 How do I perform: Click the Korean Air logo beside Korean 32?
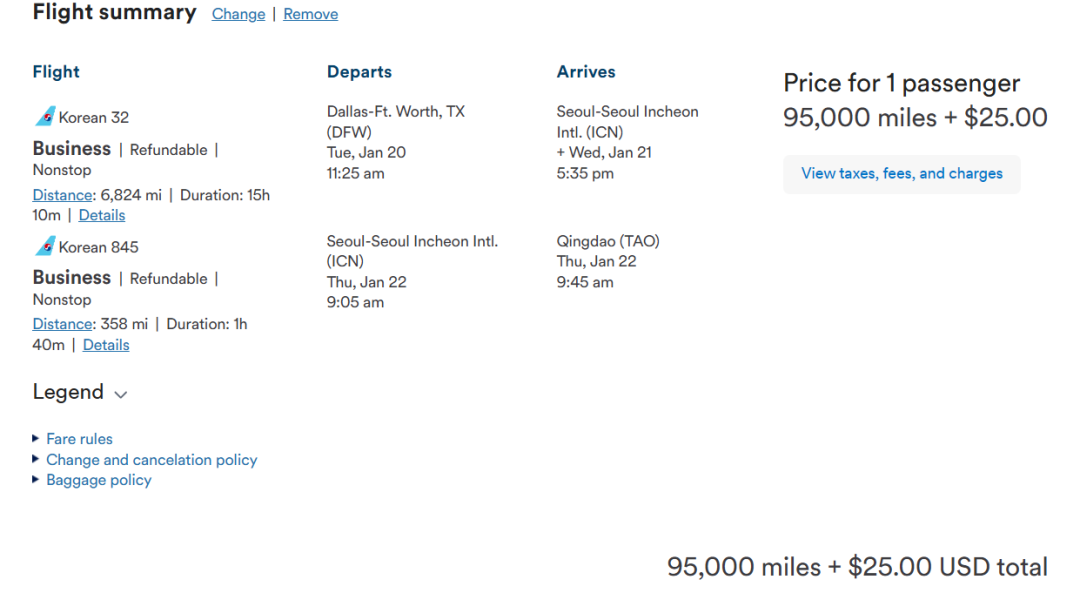44,117
